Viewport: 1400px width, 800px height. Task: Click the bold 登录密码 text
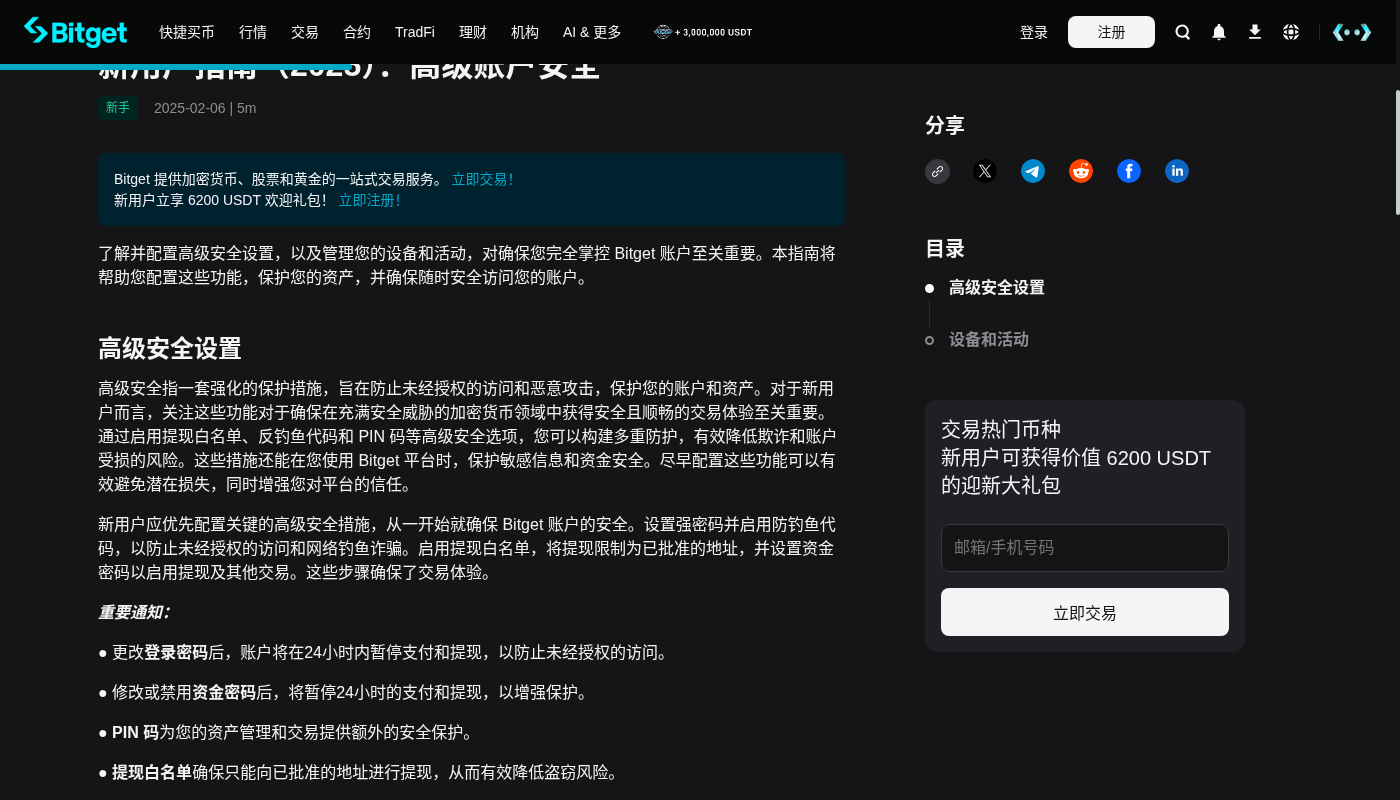pyautogui.click(x=176, y=653)
